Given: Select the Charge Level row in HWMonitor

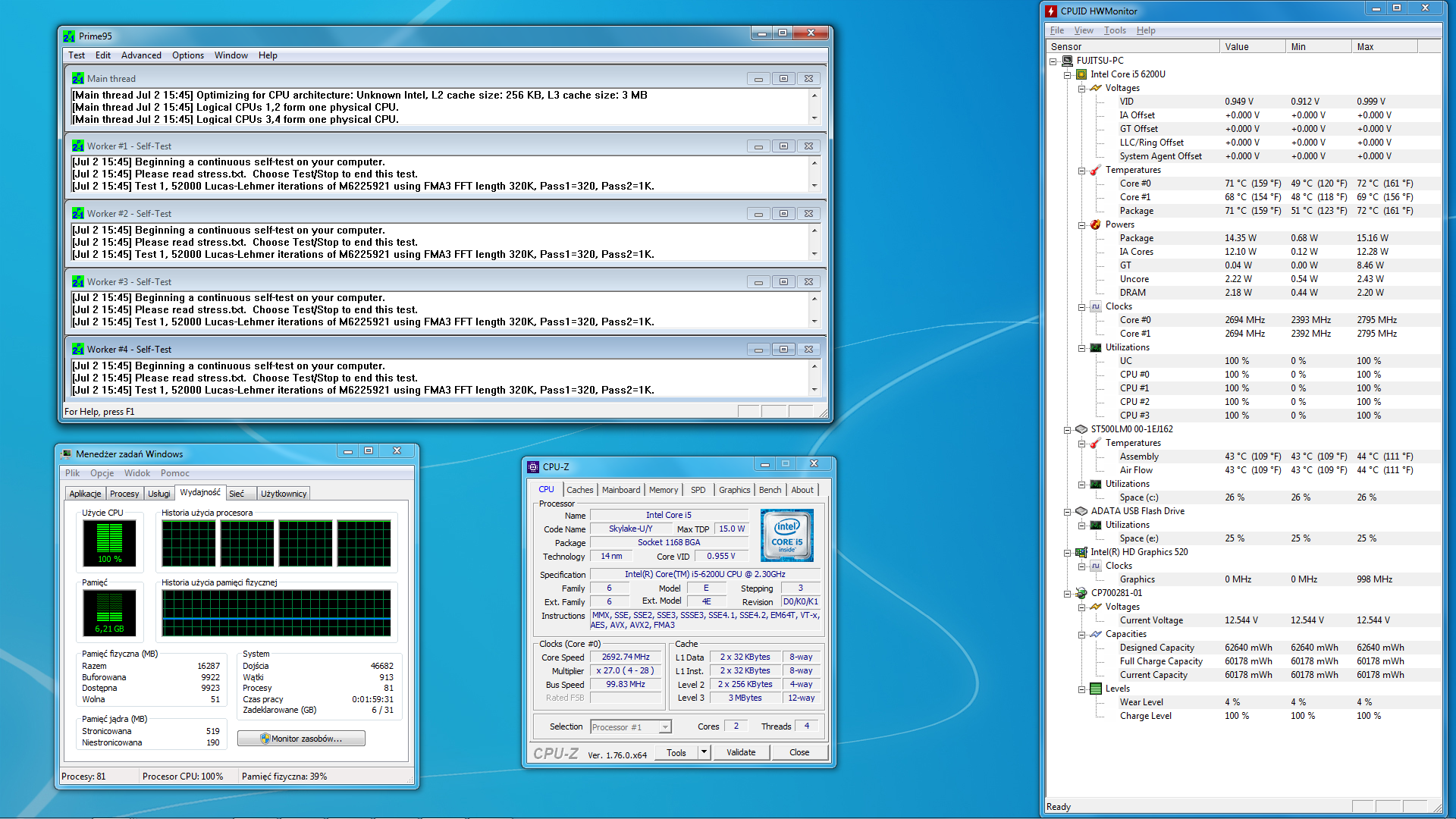Looking at the screenshot, I should point(1244,716).
